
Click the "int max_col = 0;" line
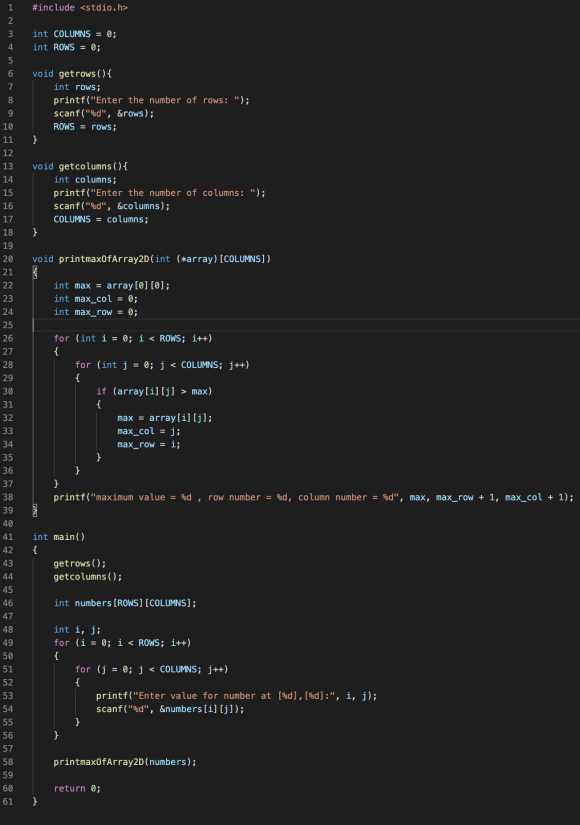tap(96, 298)
